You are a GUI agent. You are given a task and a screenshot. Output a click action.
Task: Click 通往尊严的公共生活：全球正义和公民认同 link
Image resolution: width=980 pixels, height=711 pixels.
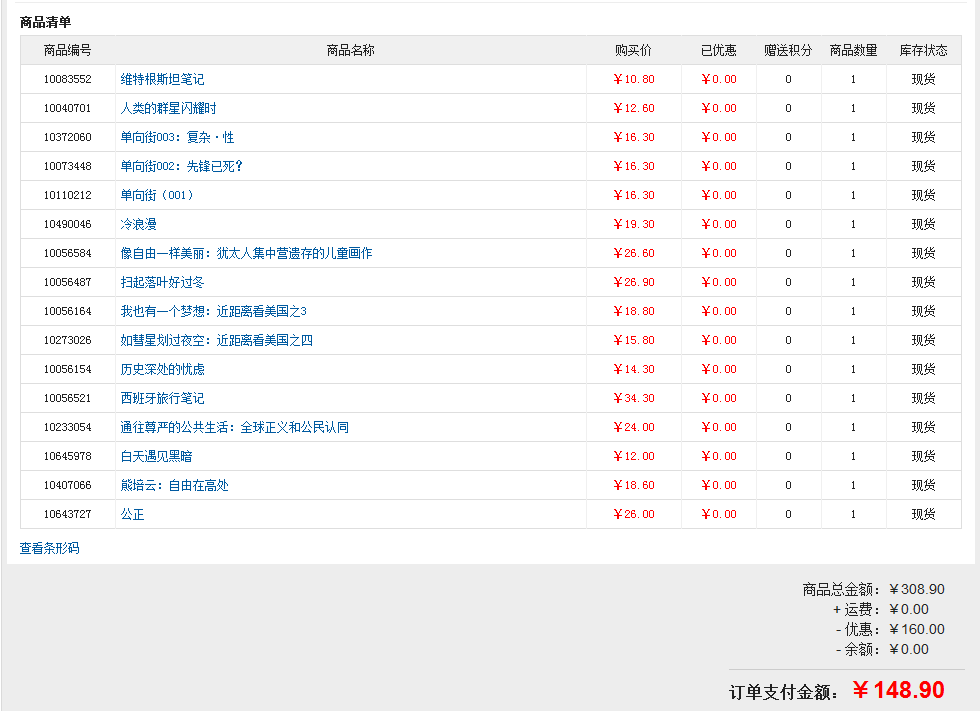click(x=234, y=427)
